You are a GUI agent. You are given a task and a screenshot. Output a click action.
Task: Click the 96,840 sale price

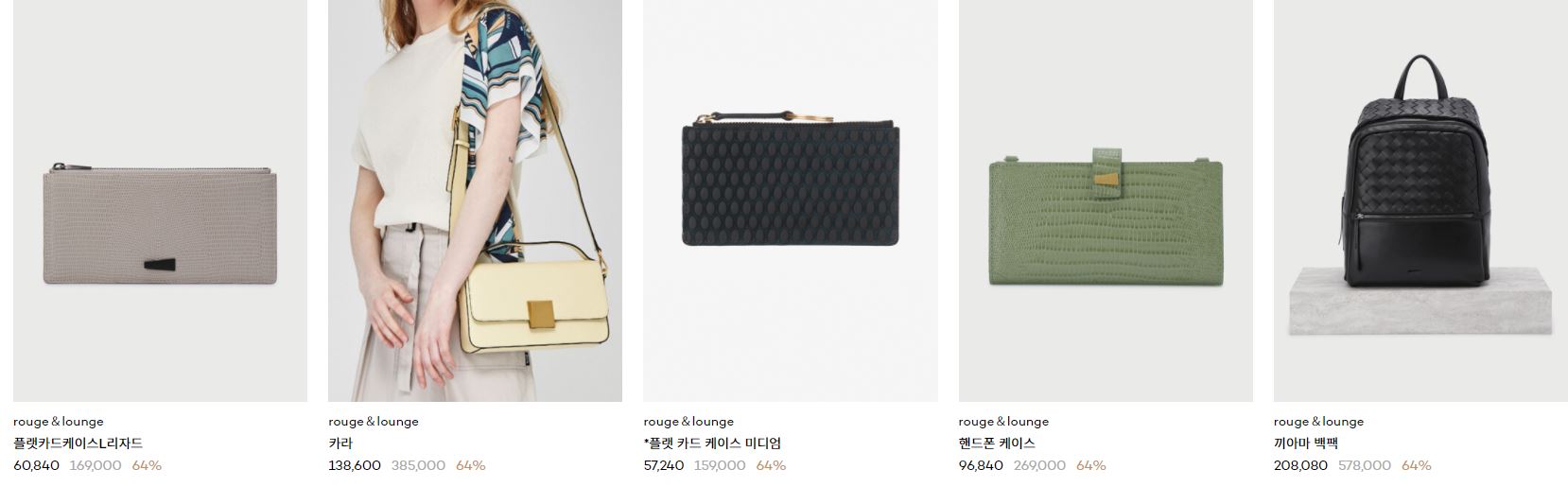(981, 465)
